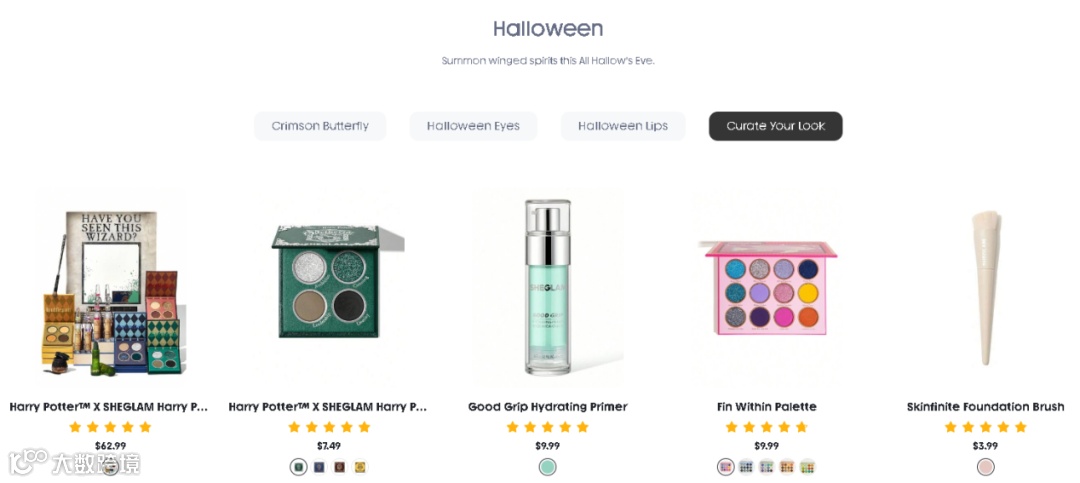Image resolution: width=1080 pixels, height=483 pixels.
Task: Choose the navy blue swatch under $7.49 palette
Action: coord(319,467)
